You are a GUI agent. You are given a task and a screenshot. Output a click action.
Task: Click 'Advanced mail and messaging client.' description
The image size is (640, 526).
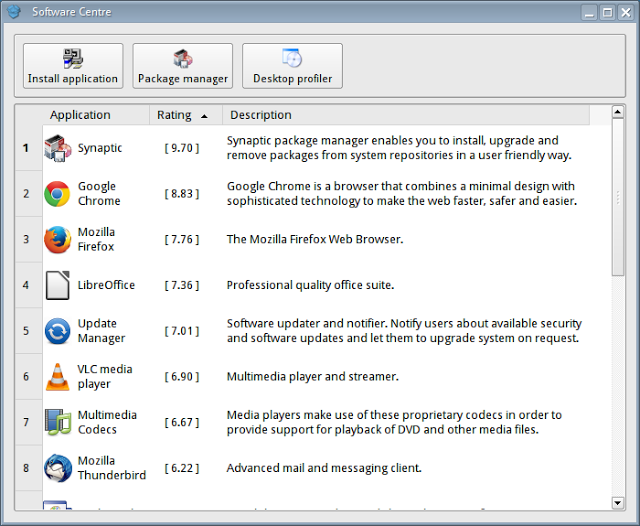pyautogui.click(x=324, y=468)
